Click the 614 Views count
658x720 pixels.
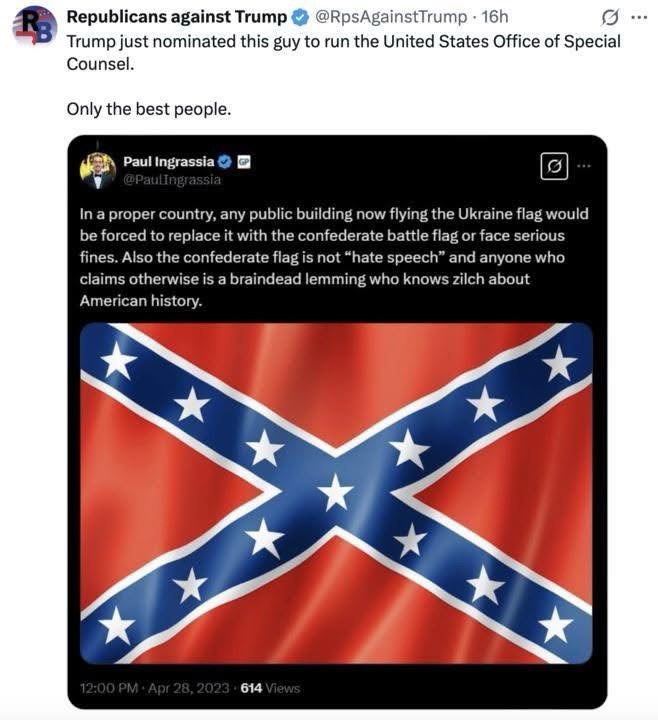[271, 688]
